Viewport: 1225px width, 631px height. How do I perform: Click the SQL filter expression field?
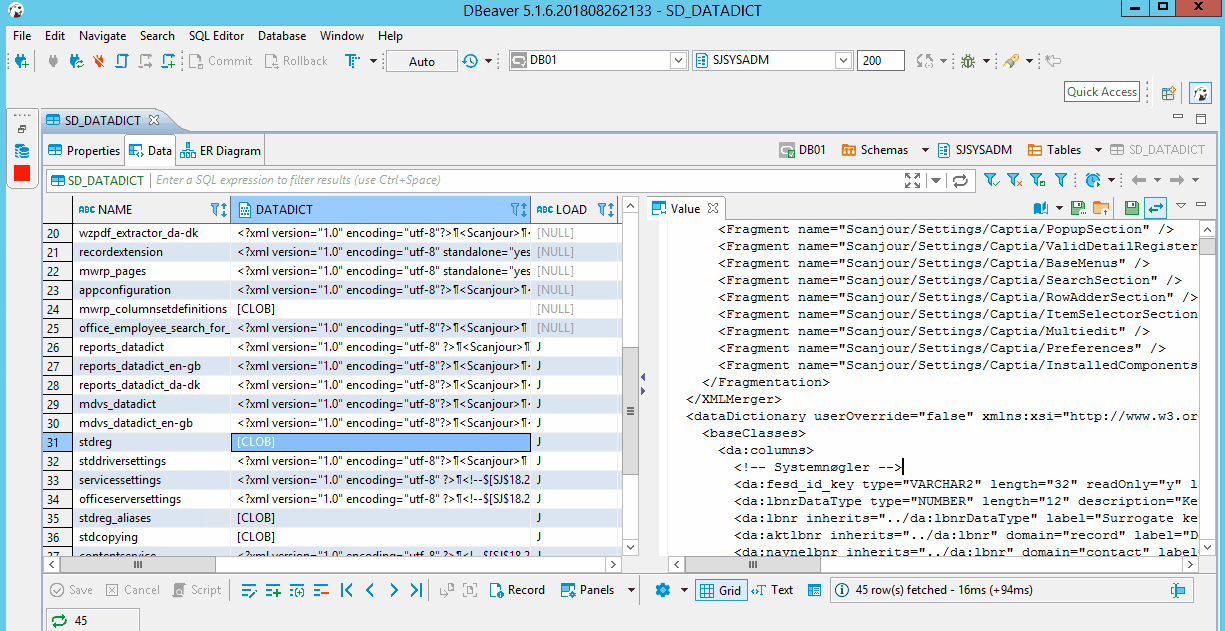click(525, 180)
